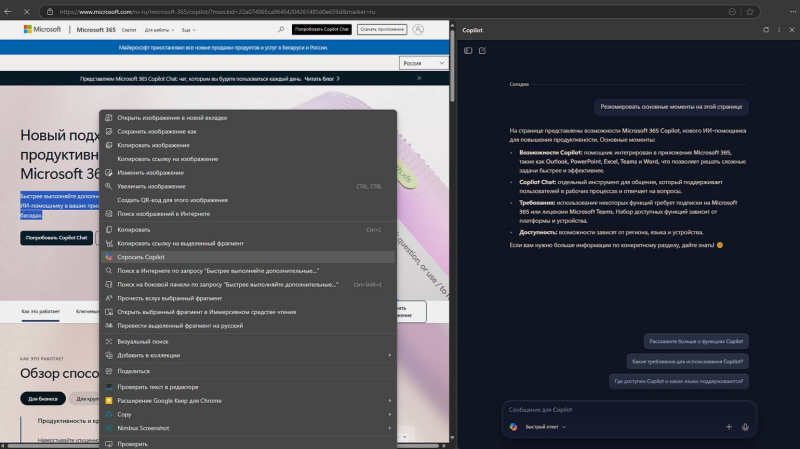The height and width of the screenshot is (449, 800).
Task: Click the Microsoft logo
Action: [x=42, y=30]
